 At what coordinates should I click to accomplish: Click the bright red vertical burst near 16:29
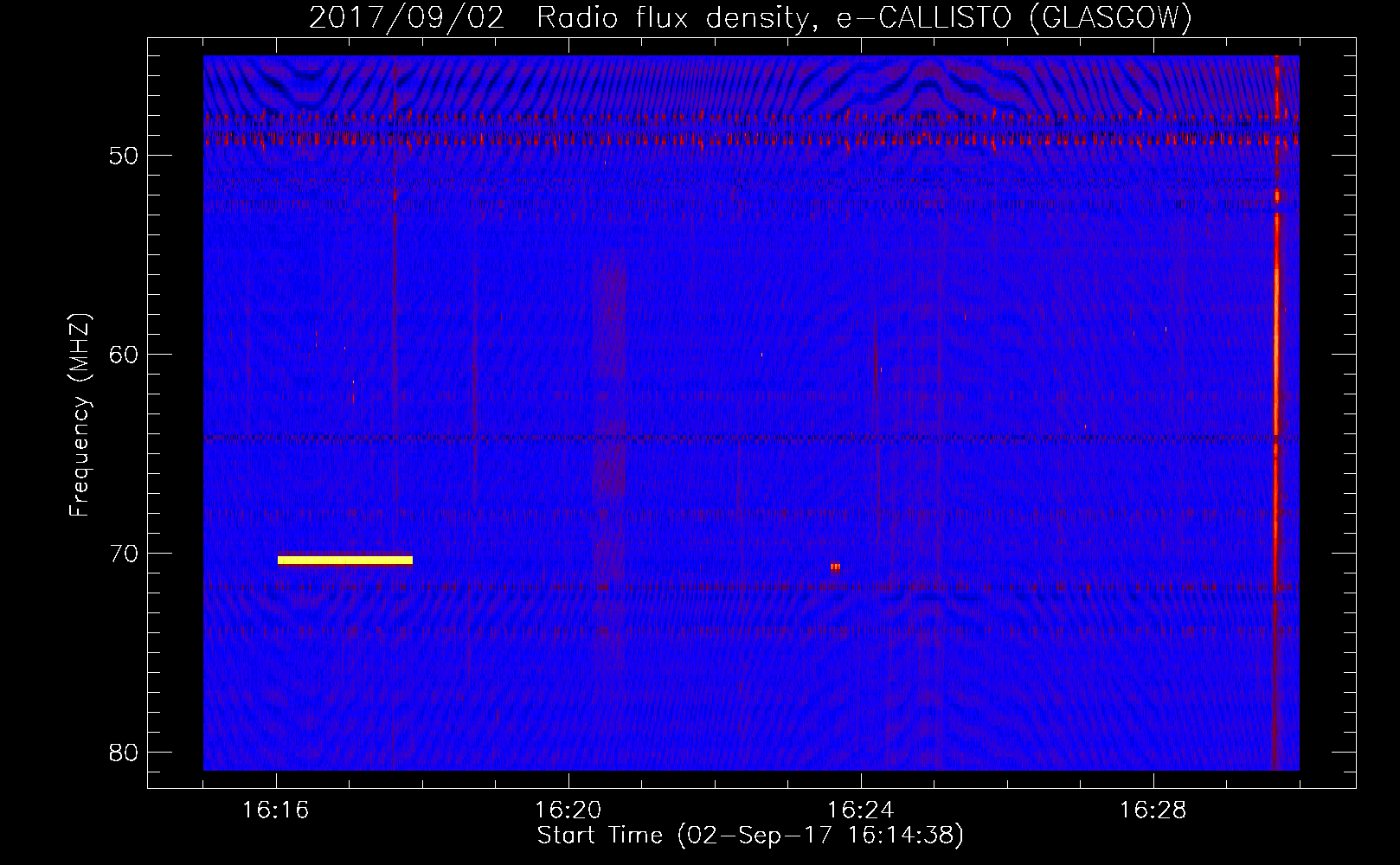click(x=1276, y=412)
